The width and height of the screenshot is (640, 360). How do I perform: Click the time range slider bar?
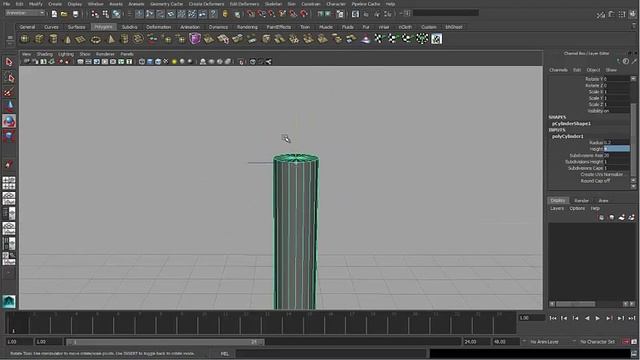165,342
